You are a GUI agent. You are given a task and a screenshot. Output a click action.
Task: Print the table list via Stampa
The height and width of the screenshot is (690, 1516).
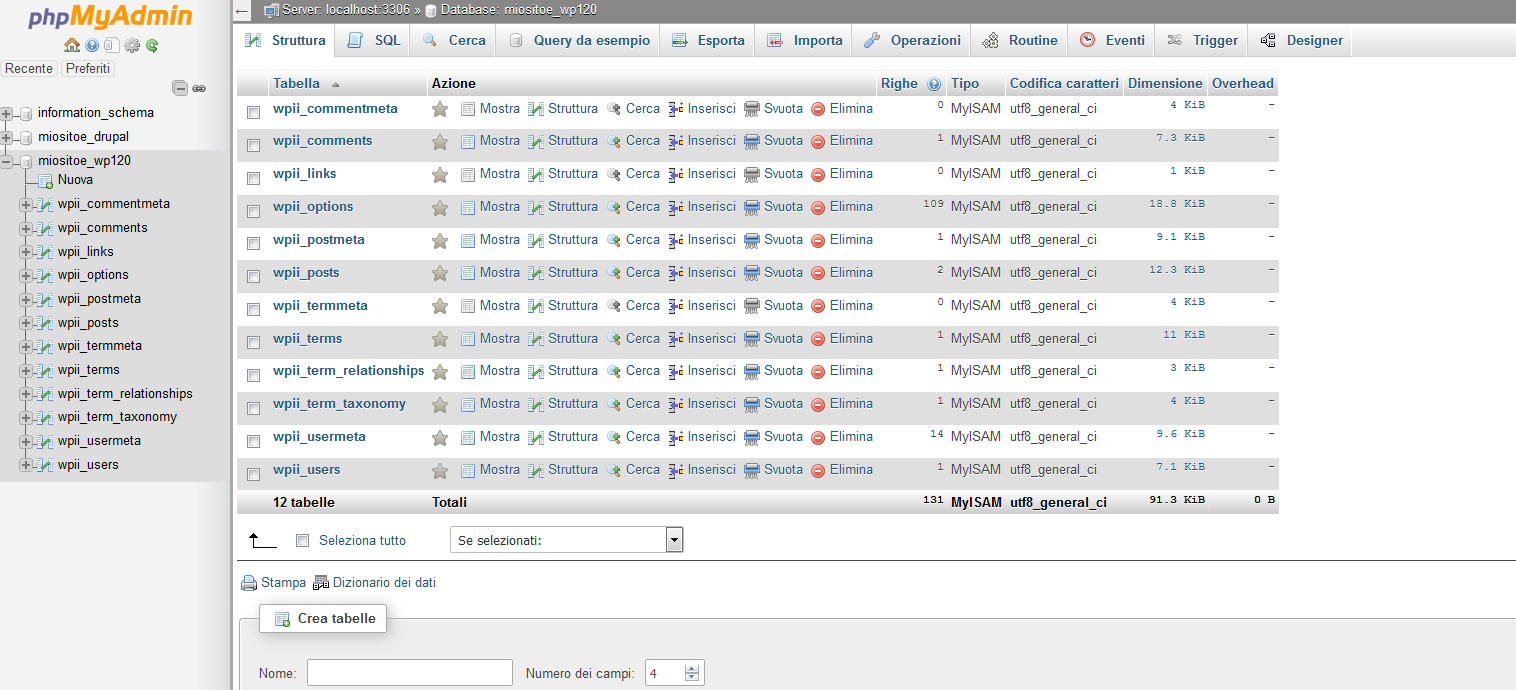pyautogui.click(x=274, y=583)
